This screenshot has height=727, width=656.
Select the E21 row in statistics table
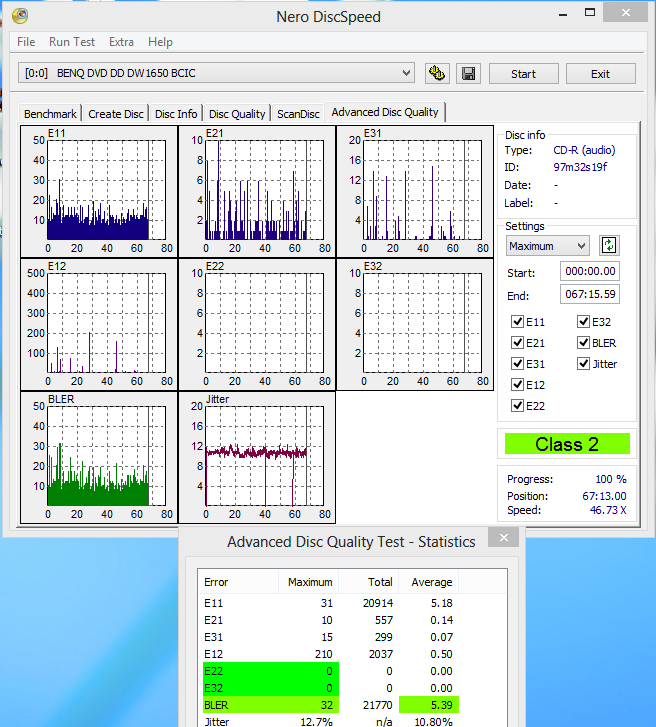(352, 620)
